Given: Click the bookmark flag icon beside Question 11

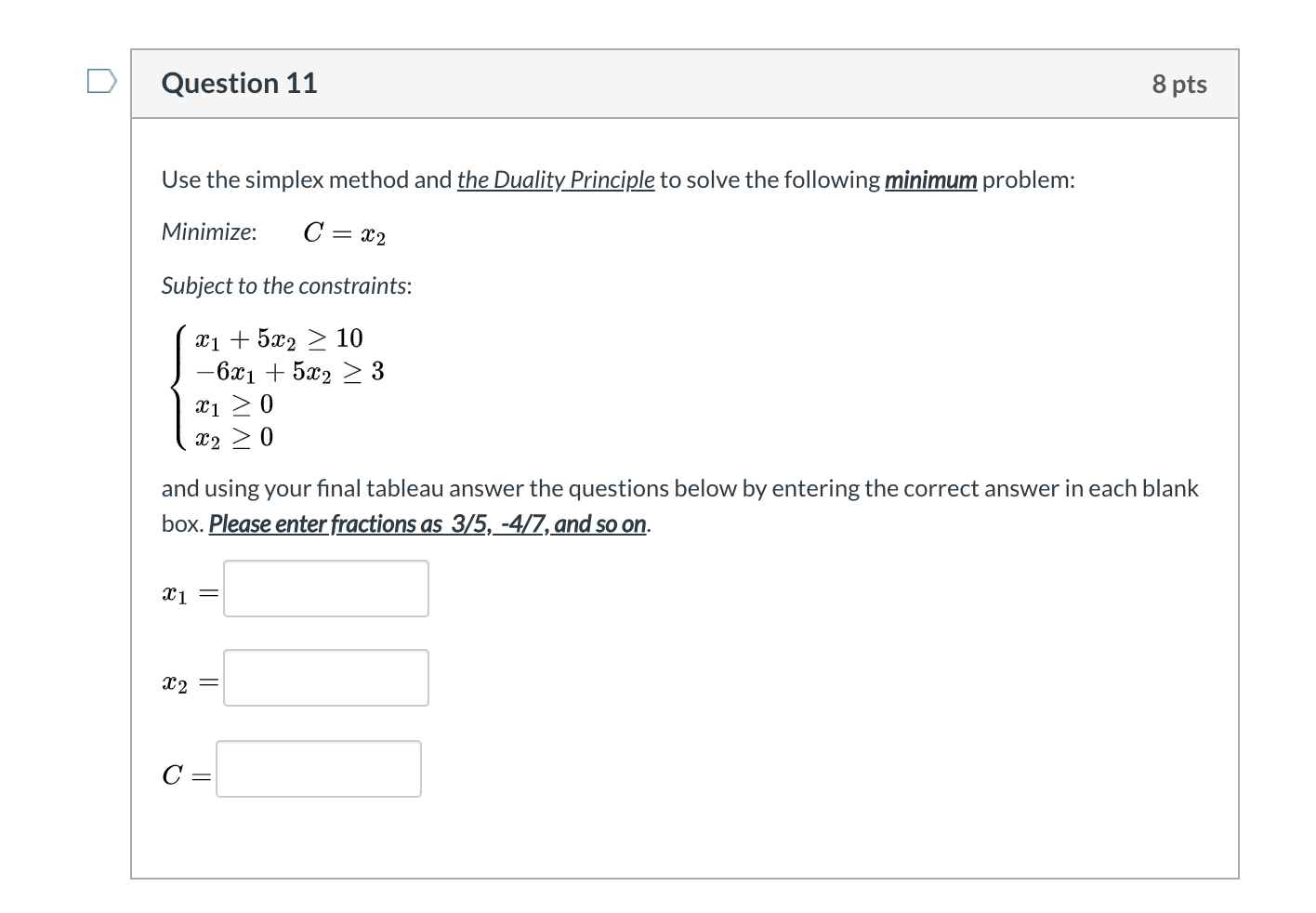Looking at the screenshot, I should point(101,81).
